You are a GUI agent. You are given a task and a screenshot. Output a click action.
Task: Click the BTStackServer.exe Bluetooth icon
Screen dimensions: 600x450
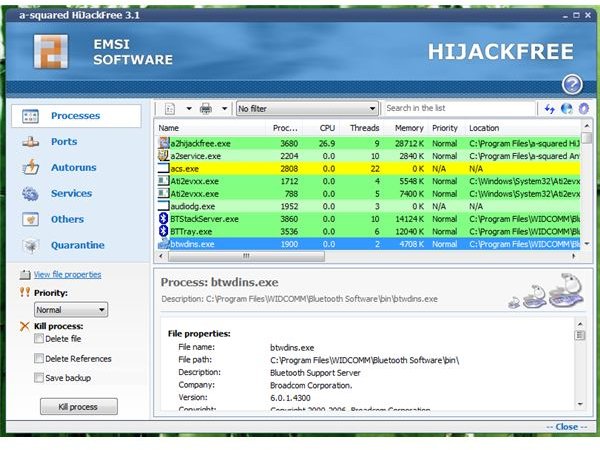163,218
